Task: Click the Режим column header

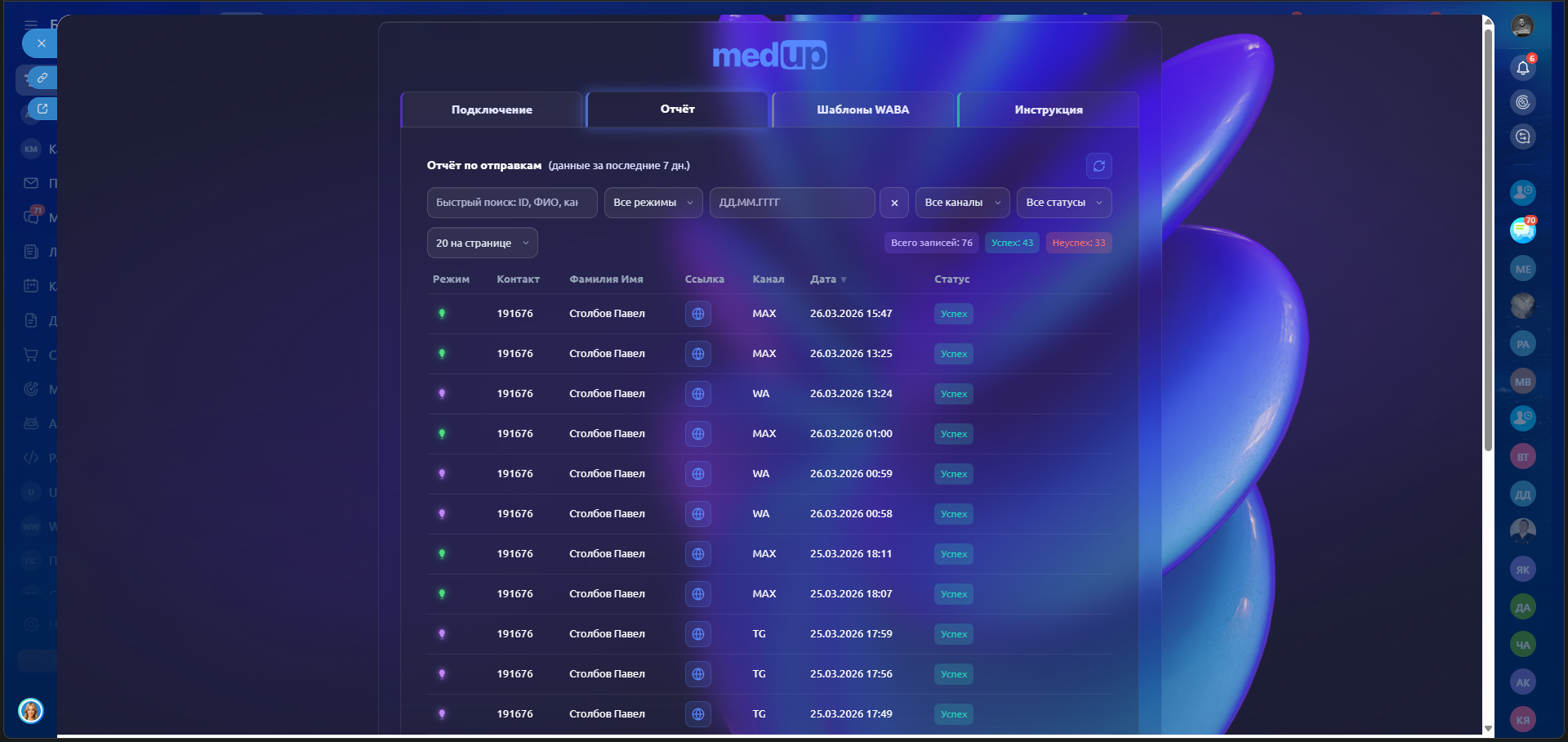Action: (451, 279)
